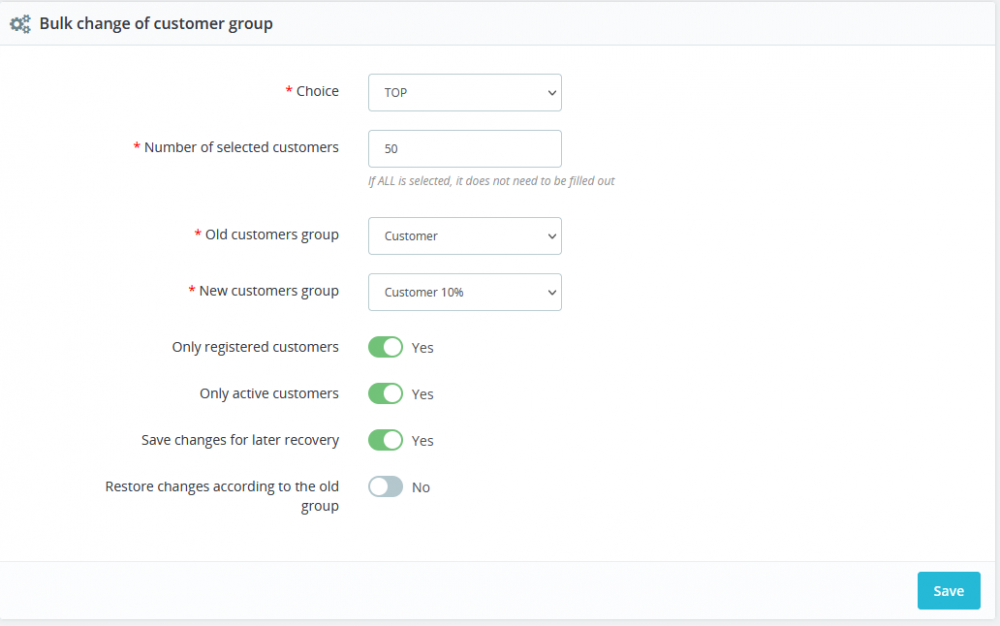The width and height of the screenshot is (1000, 626).
Task: Enable Restore changes according to old group
Action: coord(386,487)
